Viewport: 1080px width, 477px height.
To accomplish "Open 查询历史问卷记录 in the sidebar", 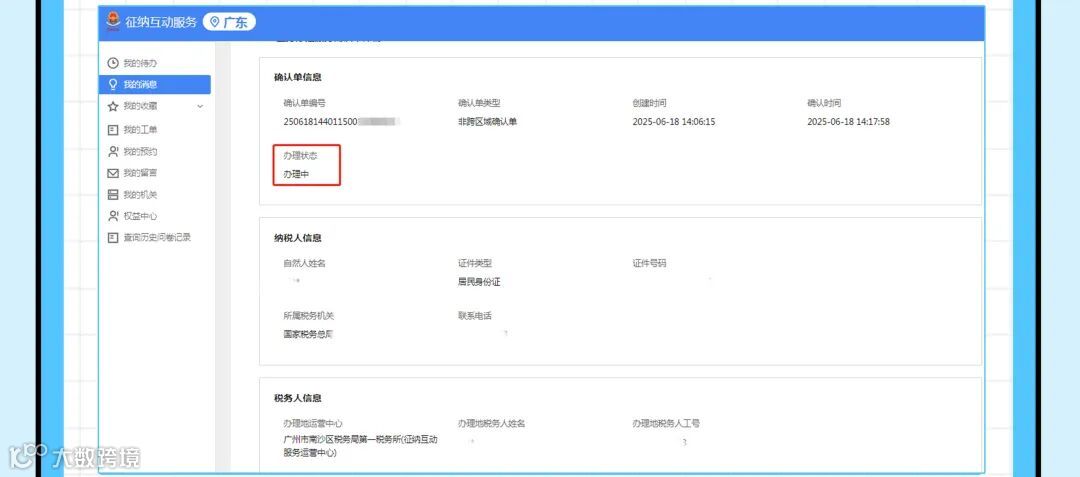I will pyautogui.click(x=157, y=237).
